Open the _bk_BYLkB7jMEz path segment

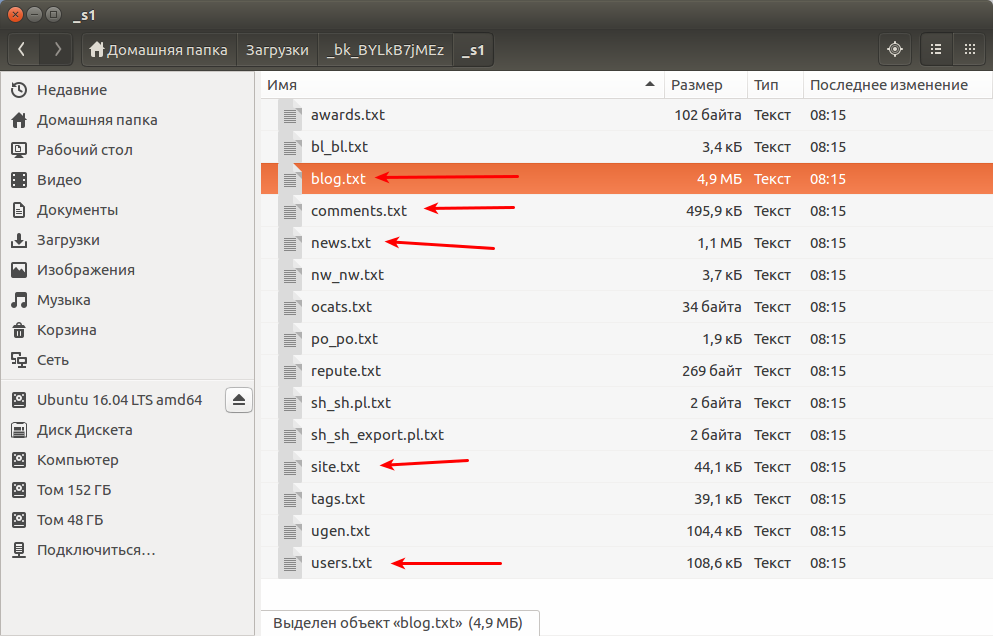tap(385, 49)
